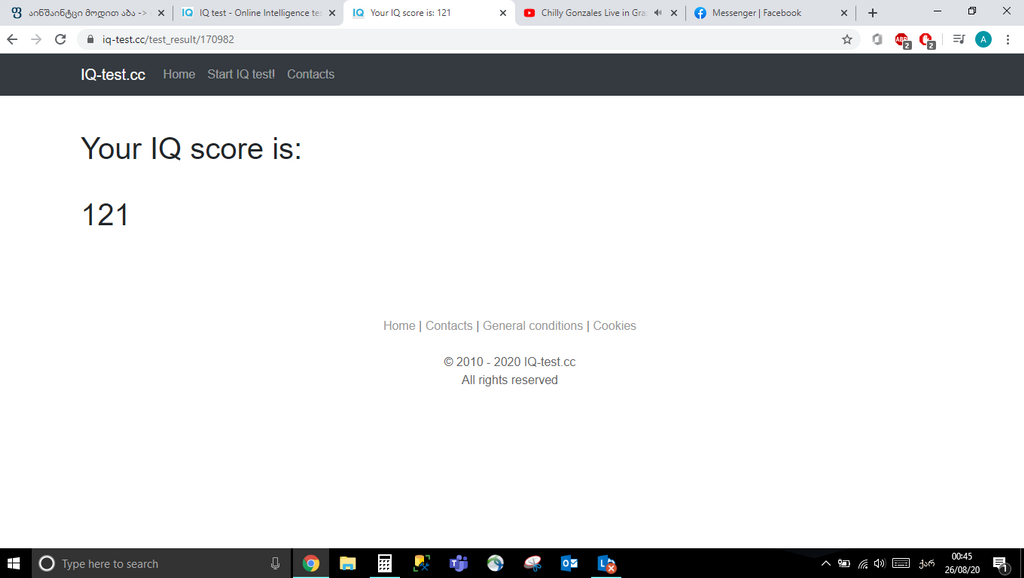
Task: Open the General conditions footer link
Action: point(533,325)
